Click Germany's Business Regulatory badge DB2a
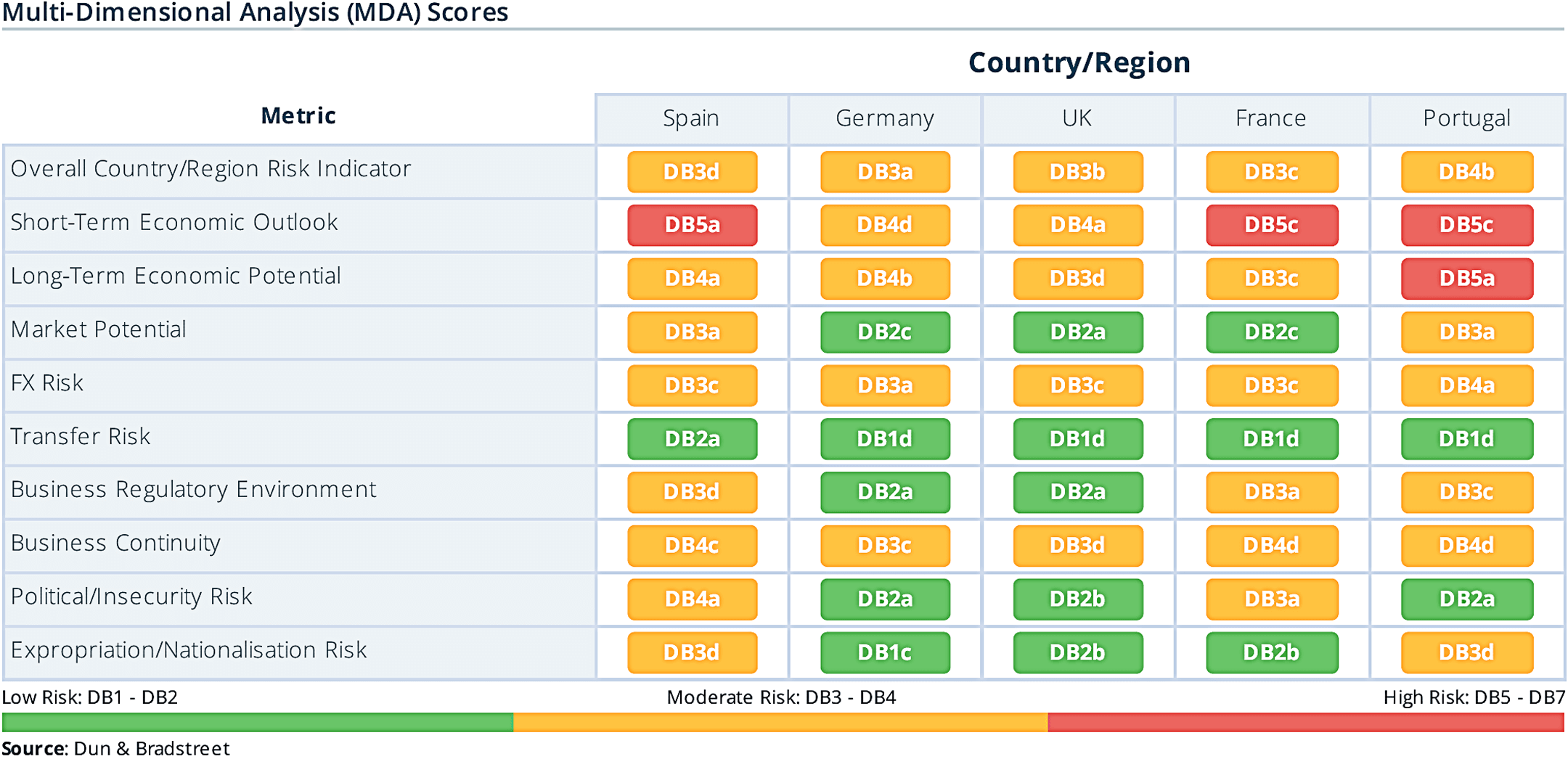Screen dimensions: 1568x767 pyautogui.click(x=885, y=492)
